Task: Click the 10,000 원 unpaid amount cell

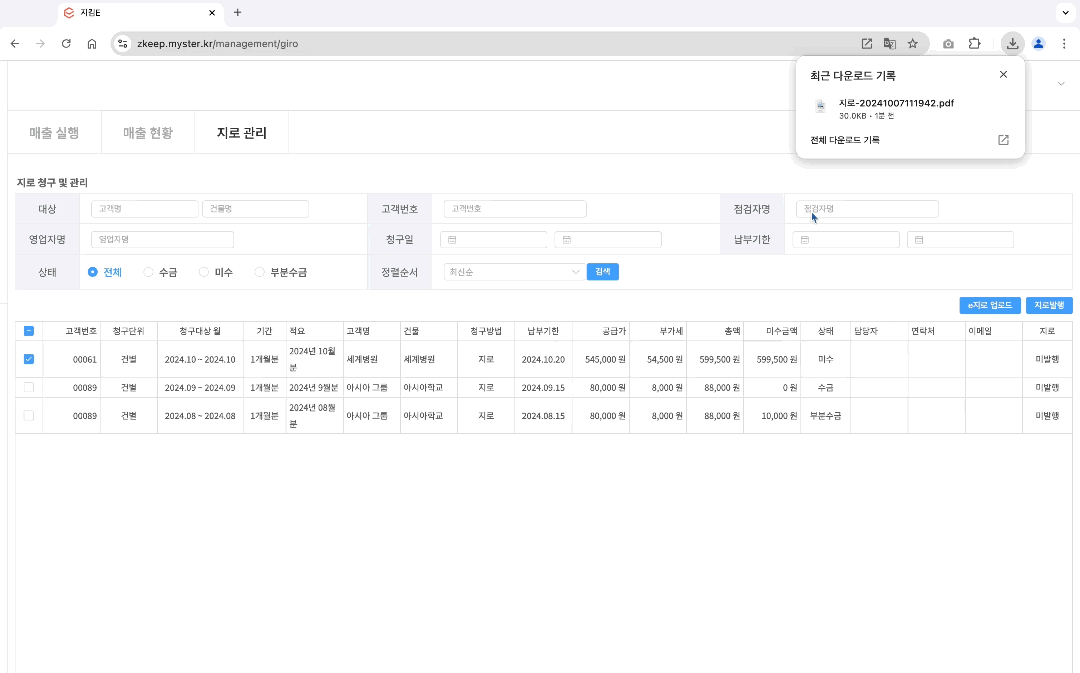Action: tap(772, 415)
